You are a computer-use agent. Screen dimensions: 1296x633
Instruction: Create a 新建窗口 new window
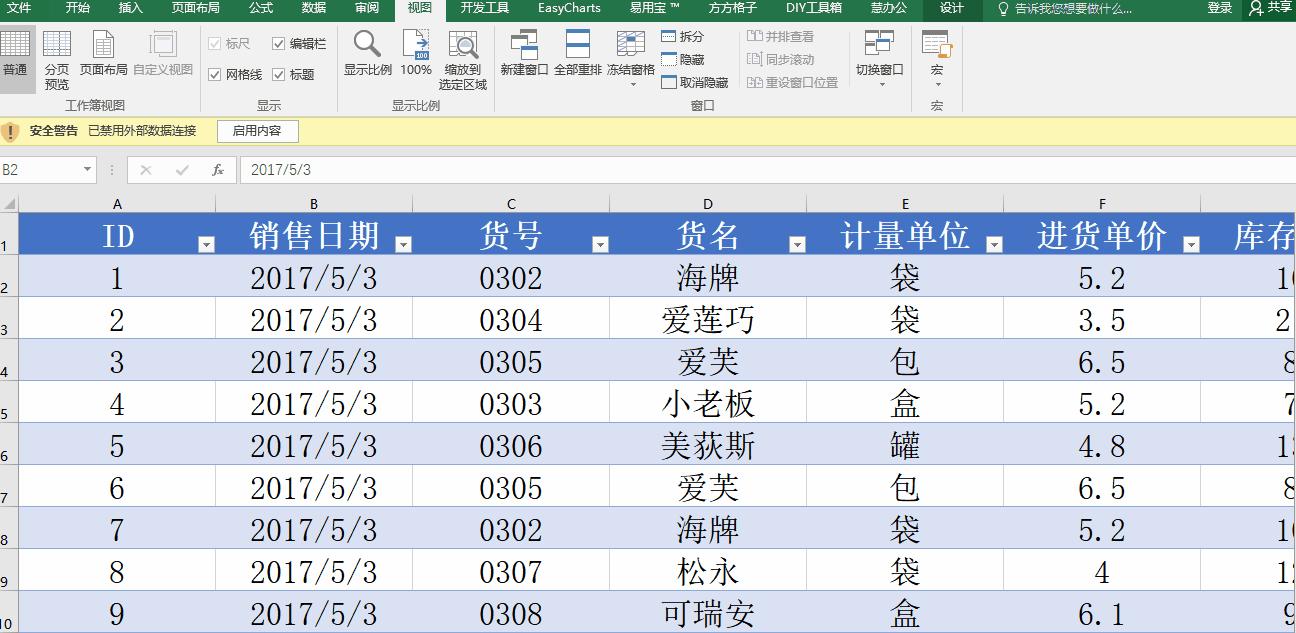[524, 57]
